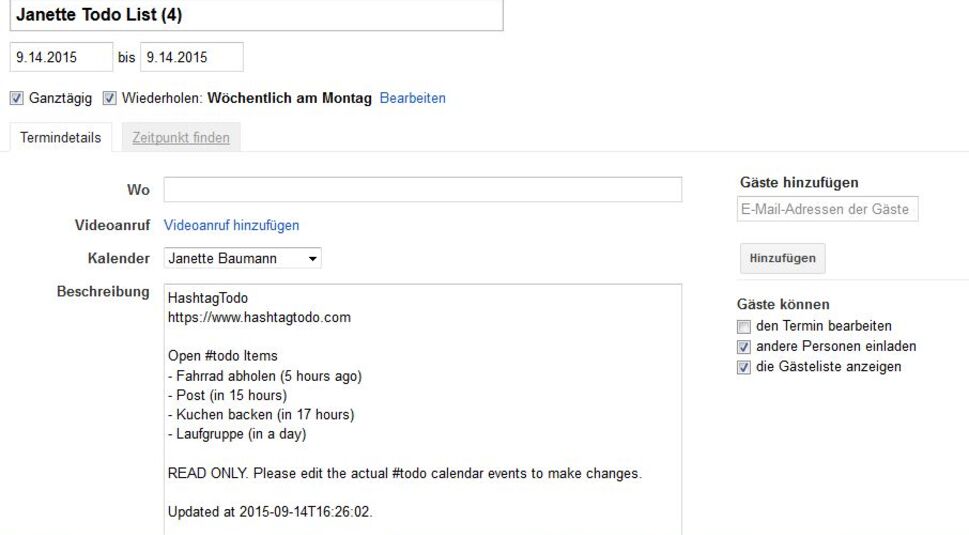
Task: Uncheck 'die Gästeliste anzeigen' option
Action: point(743,367)
